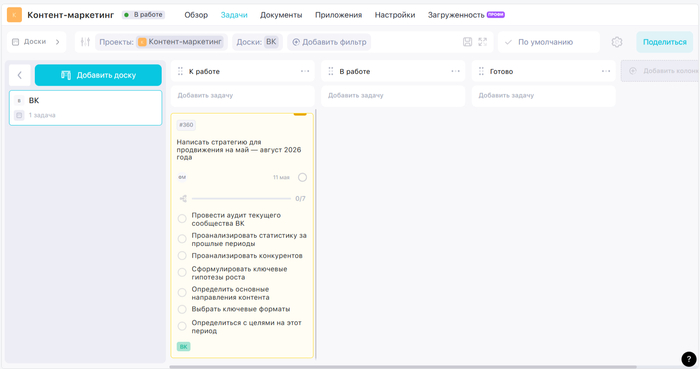Grab drag handle of В работе column
Screen dimensions: 700x369
[331, 71]
